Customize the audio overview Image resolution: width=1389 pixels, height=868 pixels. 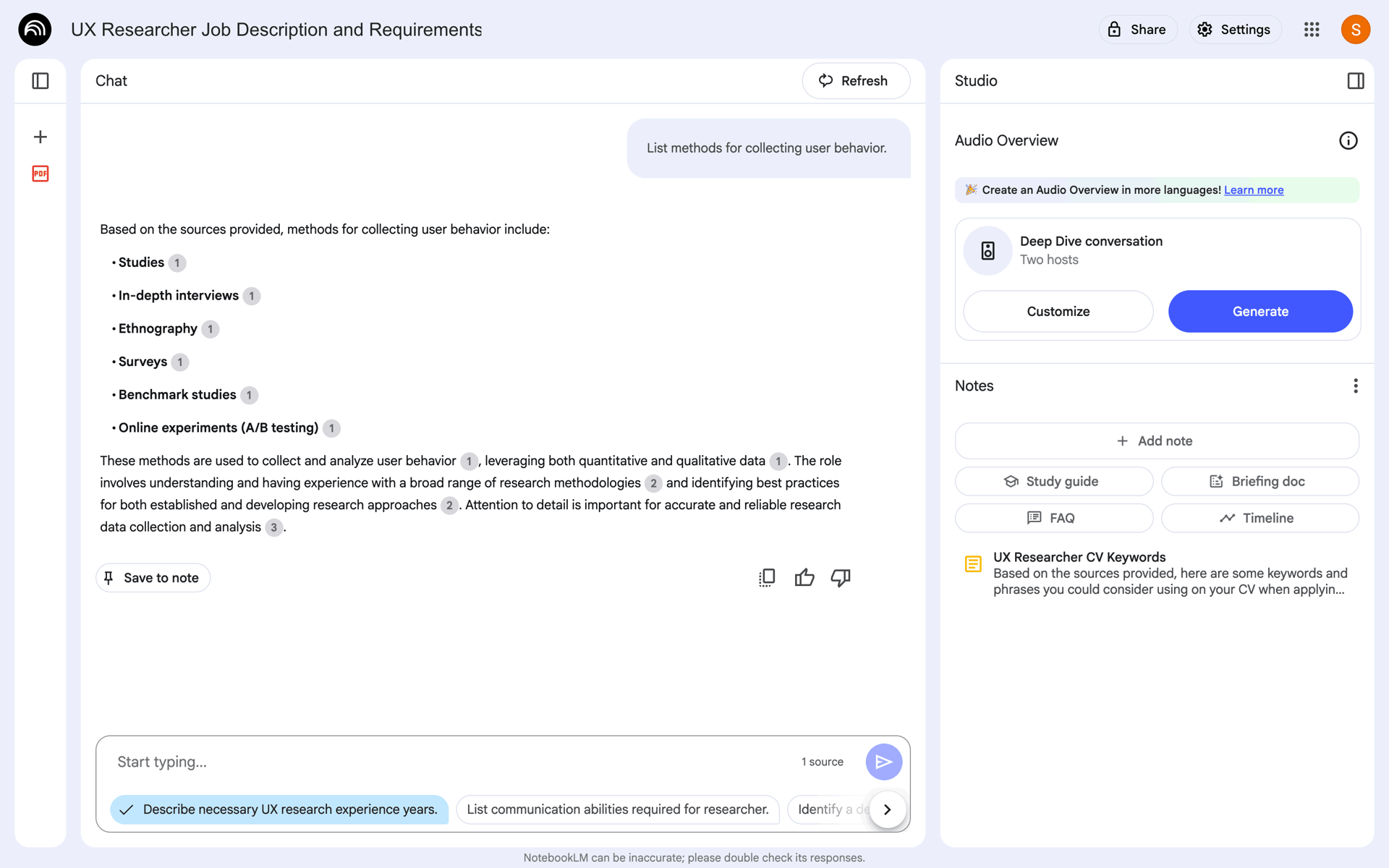[x=1058, y=312]
